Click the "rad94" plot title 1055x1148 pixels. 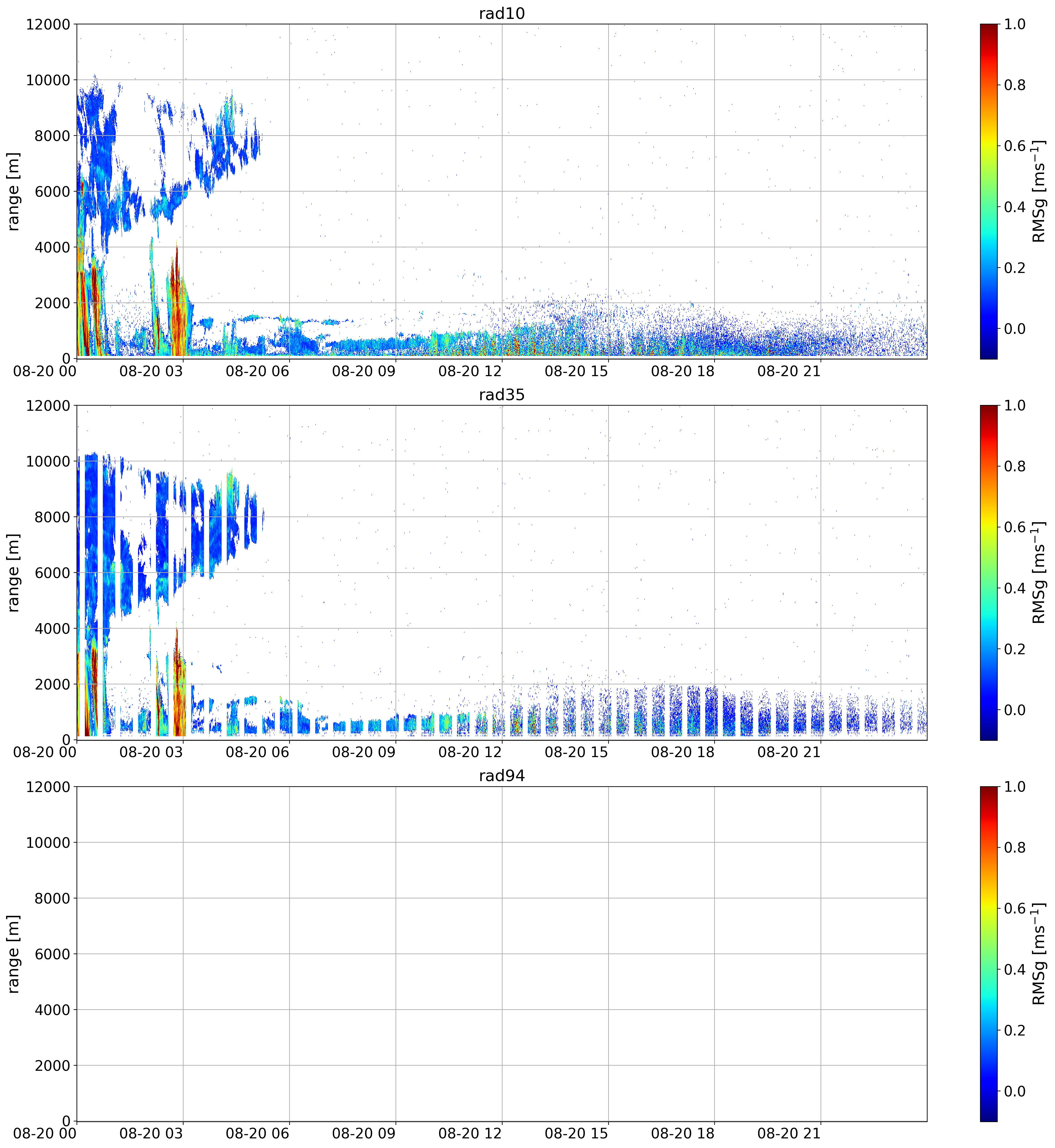coord(501,776)
